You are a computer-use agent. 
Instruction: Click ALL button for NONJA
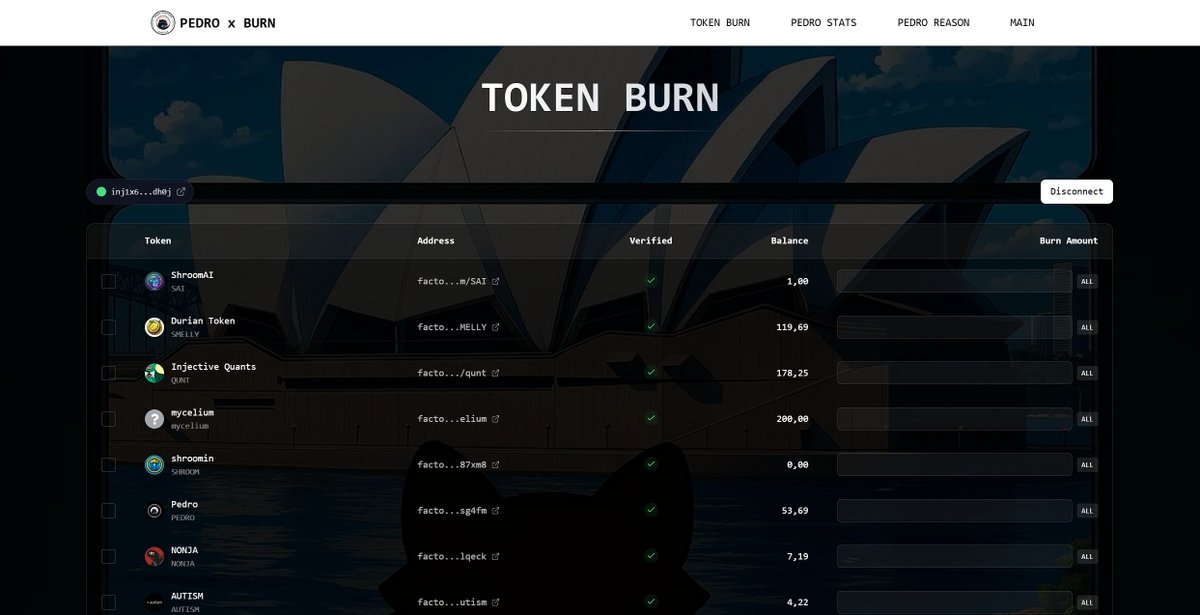coord(1087,557)
